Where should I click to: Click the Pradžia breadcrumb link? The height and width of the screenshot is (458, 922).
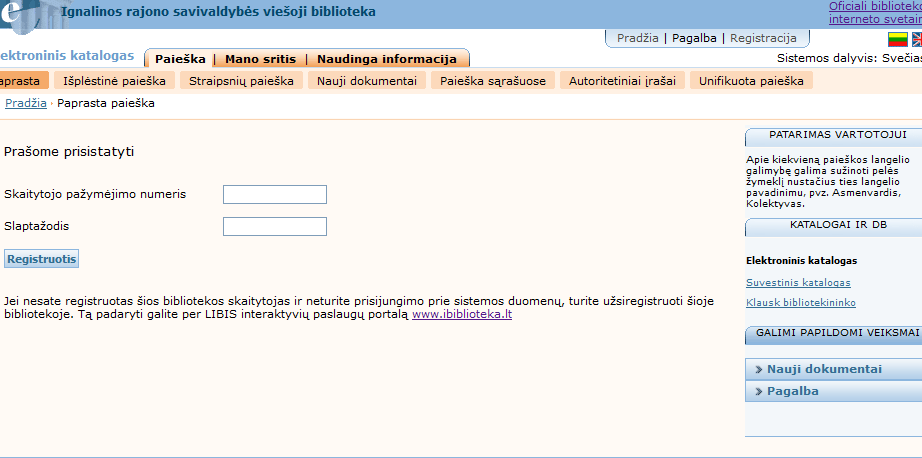click(25, 103)
